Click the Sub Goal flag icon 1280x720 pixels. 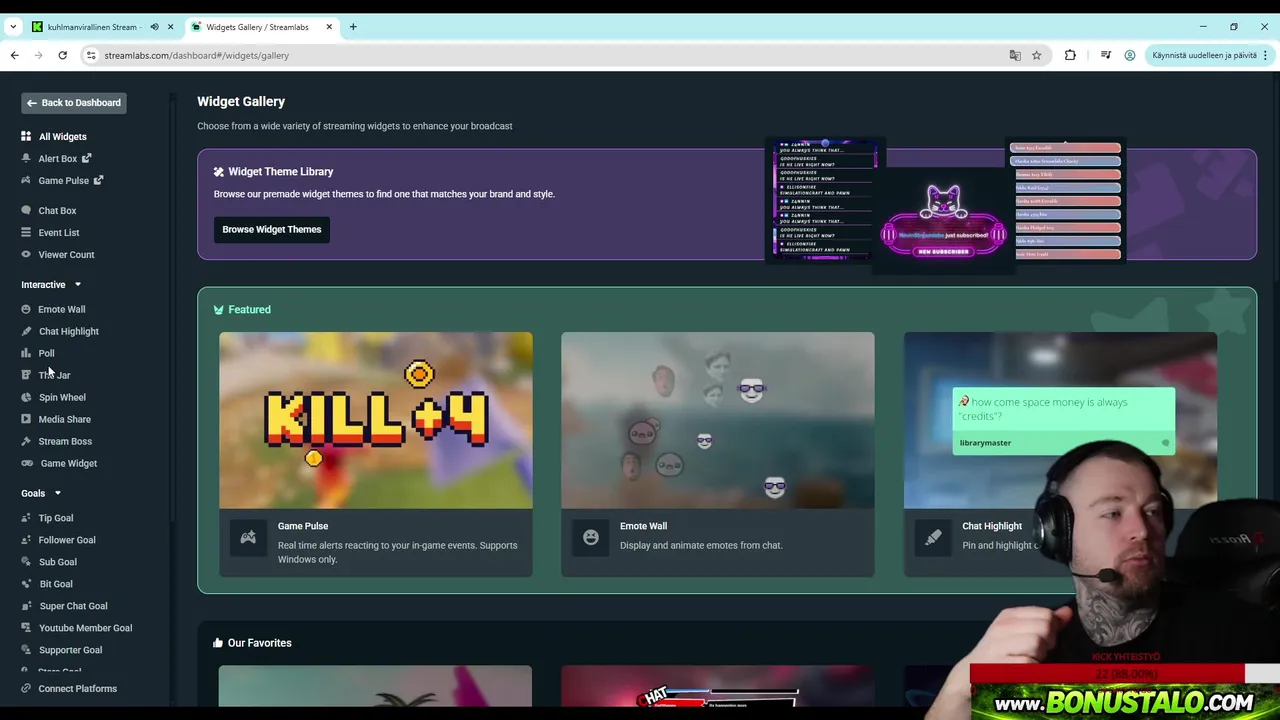pos(26,562)
